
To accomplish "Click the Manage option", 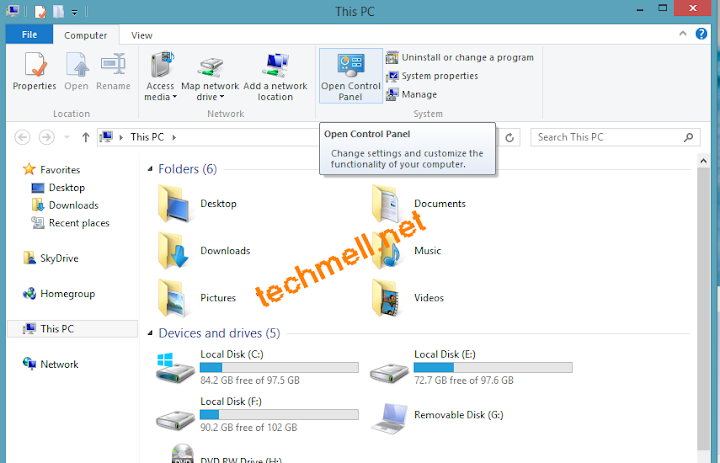I will (411, 94).
